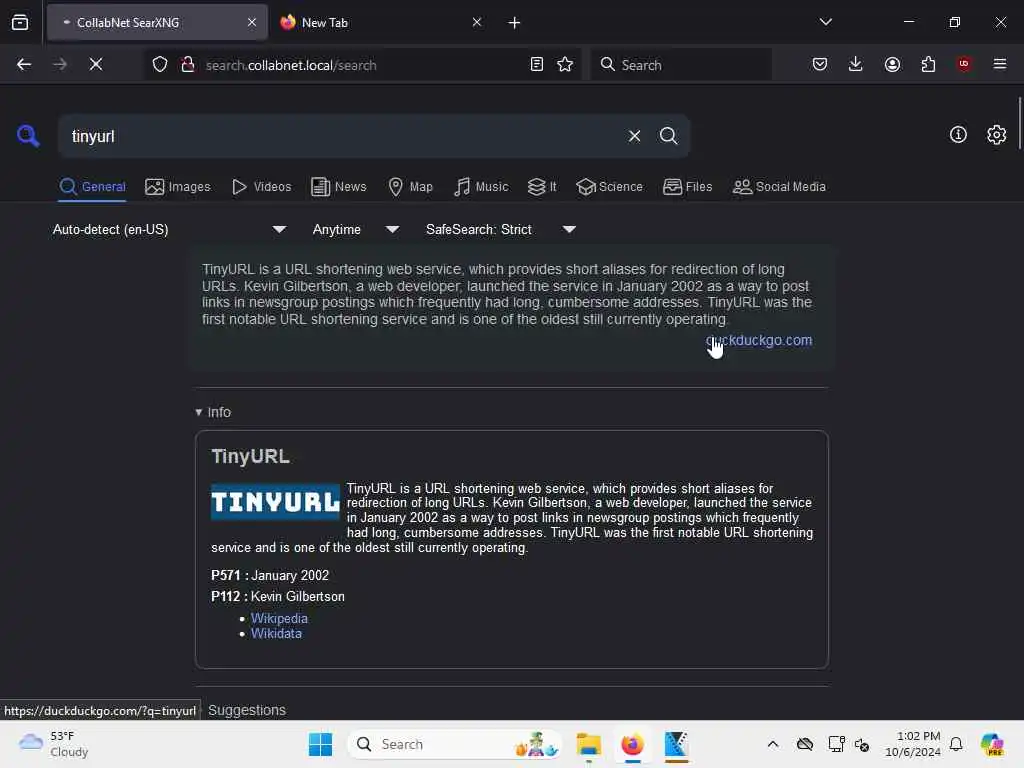Viewport: 1024px width, 768px height.
Task: Click the TinyURL infobox heading
Action: point(250,456)
